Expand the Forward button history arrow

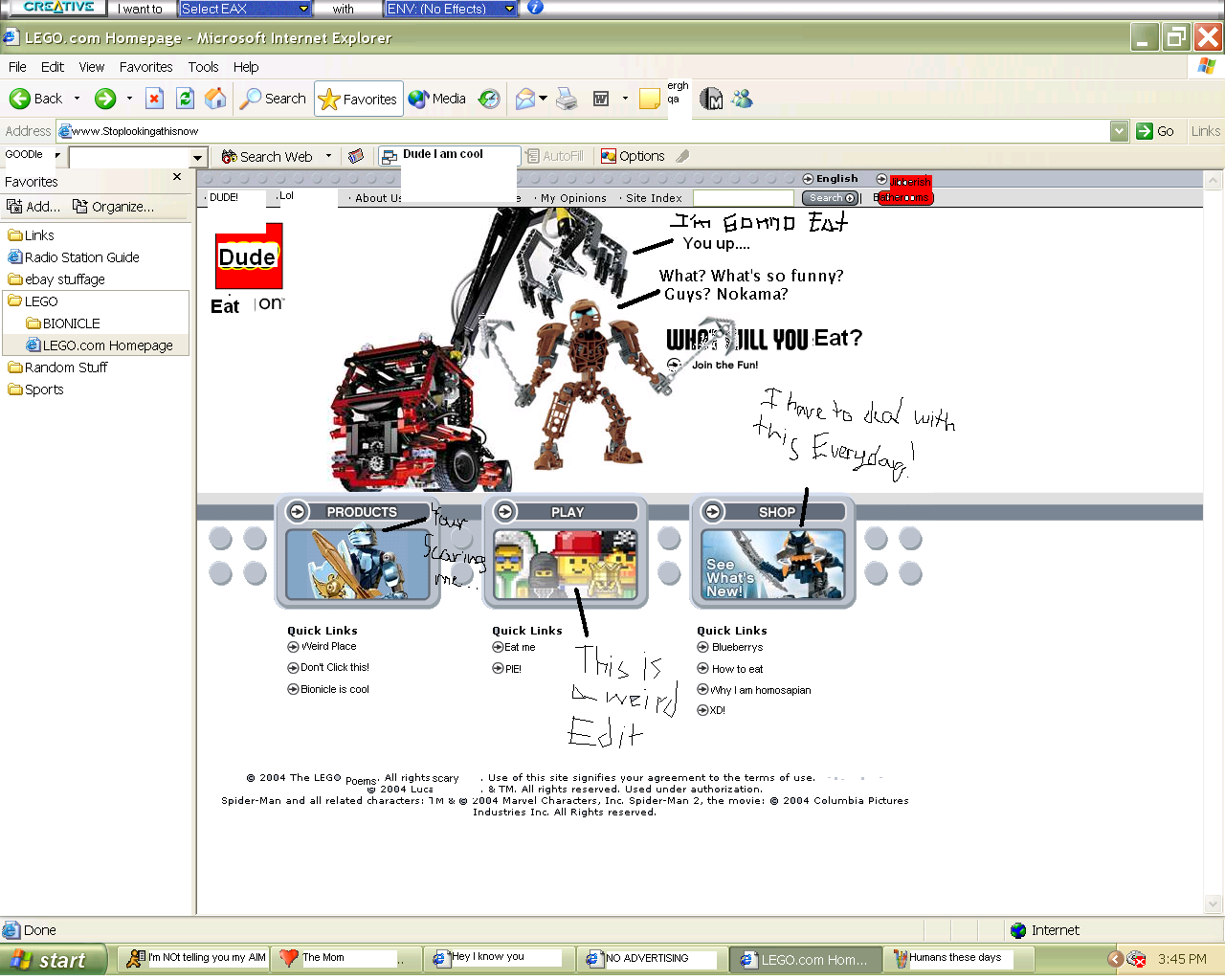pyautogui.click(x=129, y=99)
